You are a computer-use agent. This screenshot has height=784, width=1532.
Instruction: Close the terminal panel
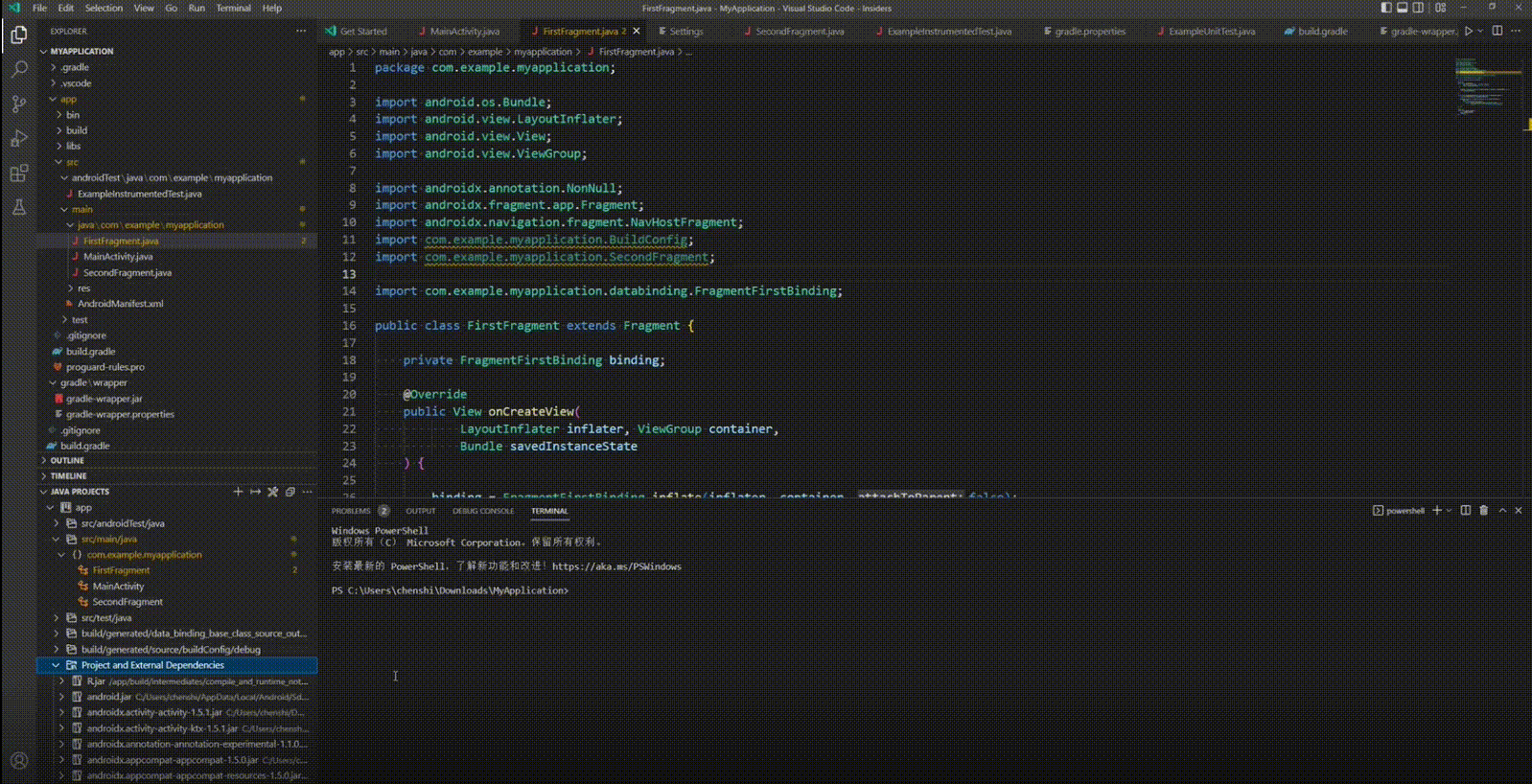pyautogui.click(x=1519, y=511)
